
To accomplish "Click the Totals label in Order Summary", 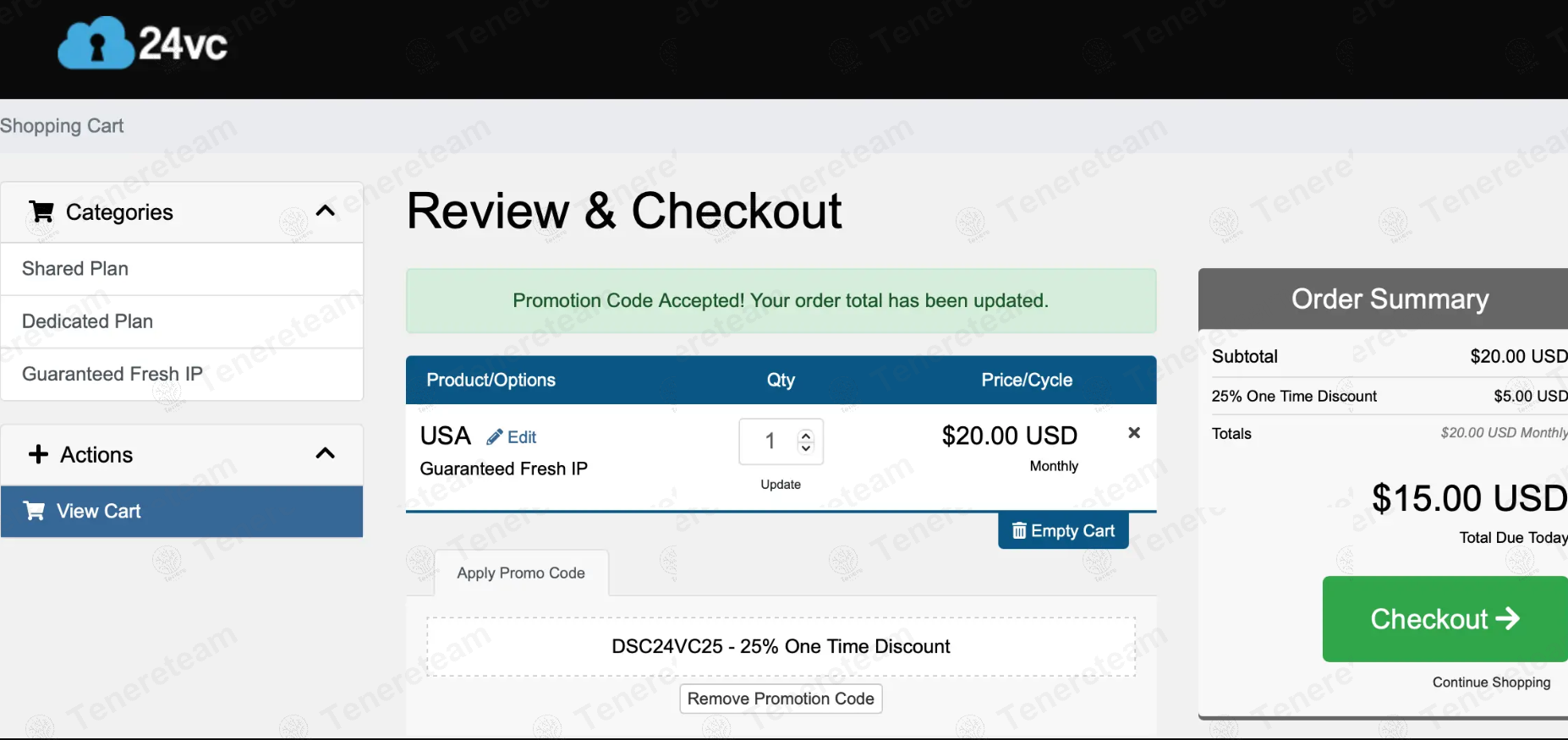I will pyautogui.click(x=1231, y=434).
